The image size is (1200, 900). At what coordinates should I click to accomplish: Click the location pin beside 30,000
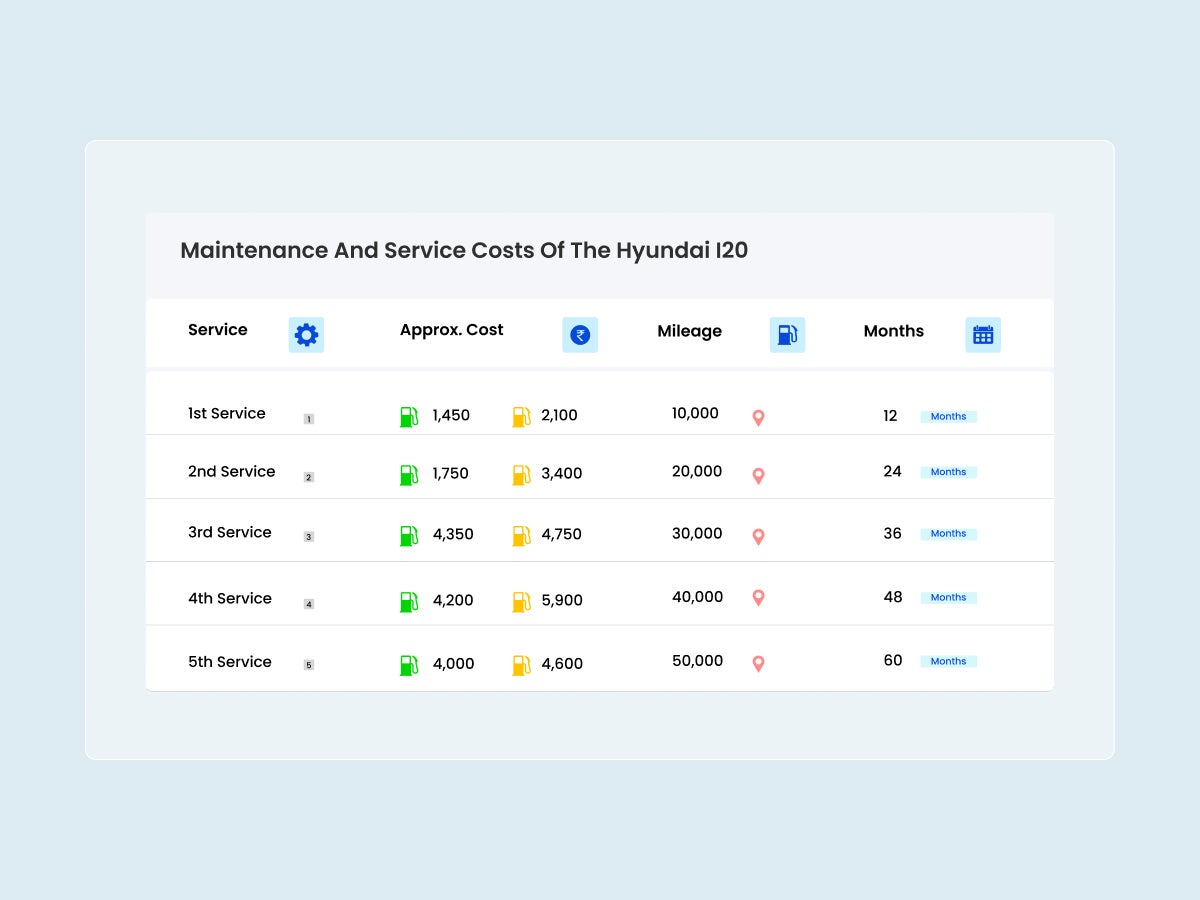[x=758, y=537]
